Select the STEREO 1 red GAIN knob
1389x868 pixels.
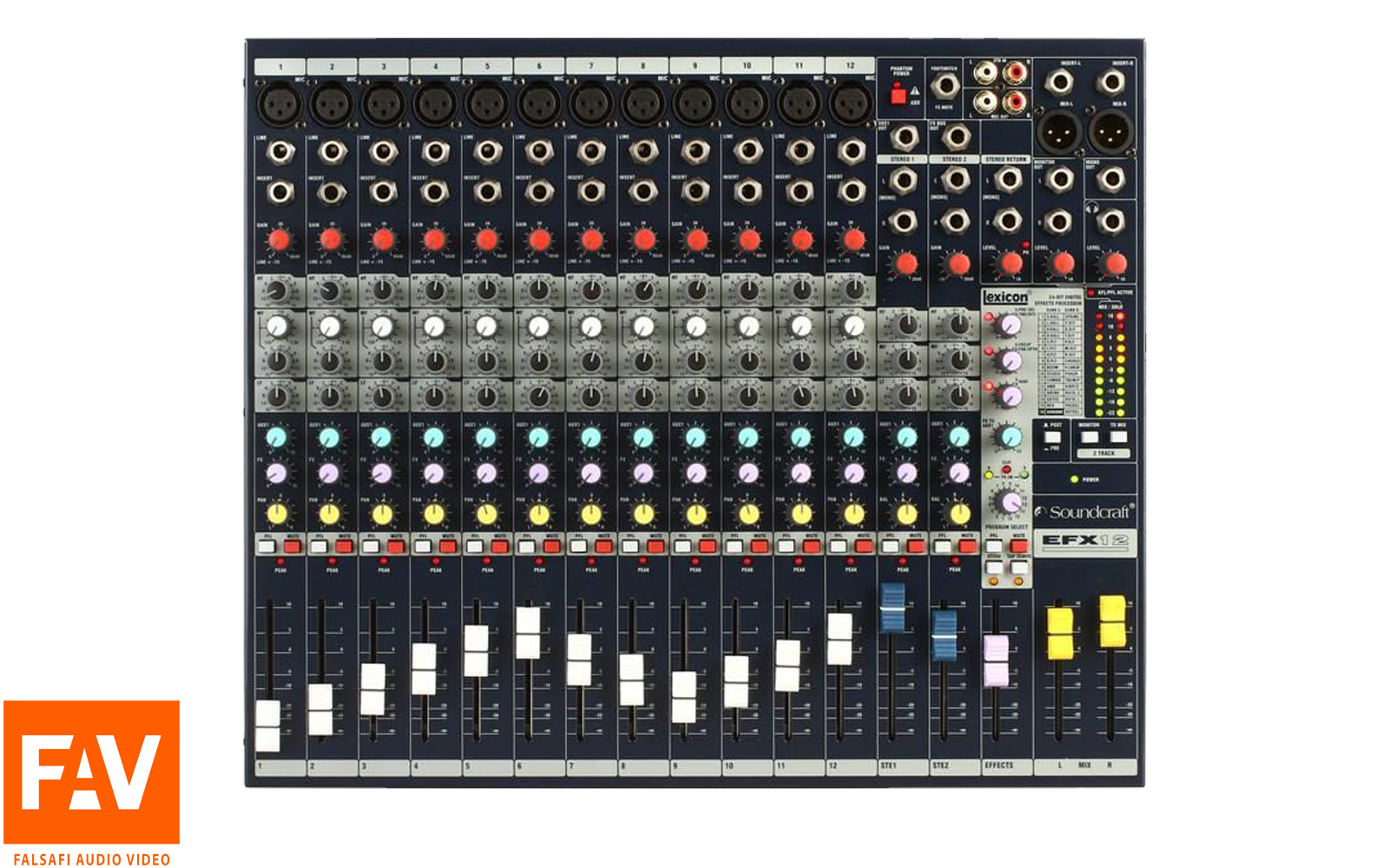click(x=906, y=262)
